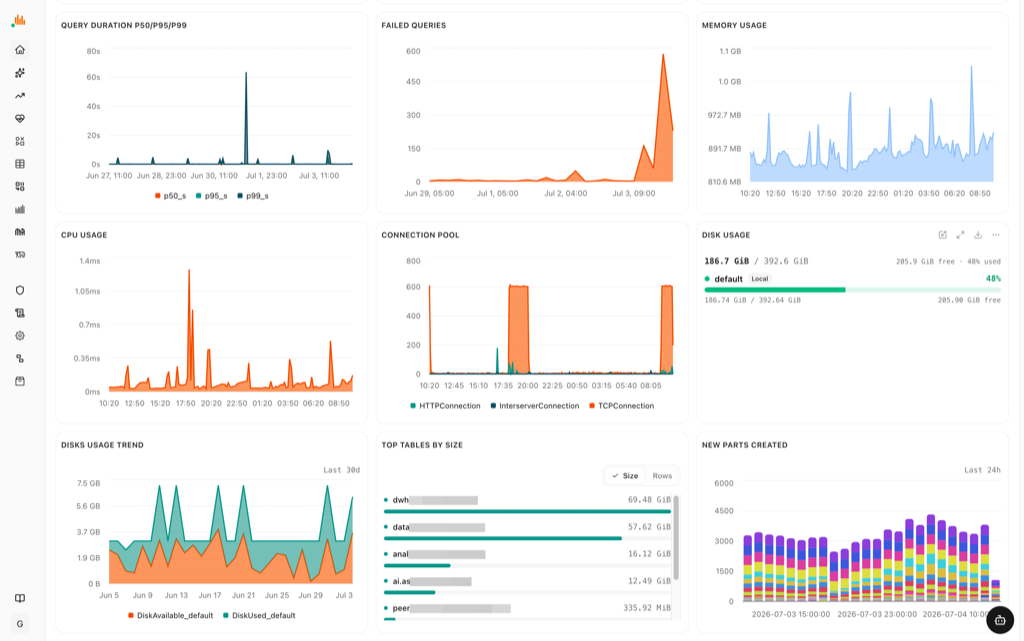
Task: Open the heartbeat health icon in sidebar
Action: tap(20, 118)
